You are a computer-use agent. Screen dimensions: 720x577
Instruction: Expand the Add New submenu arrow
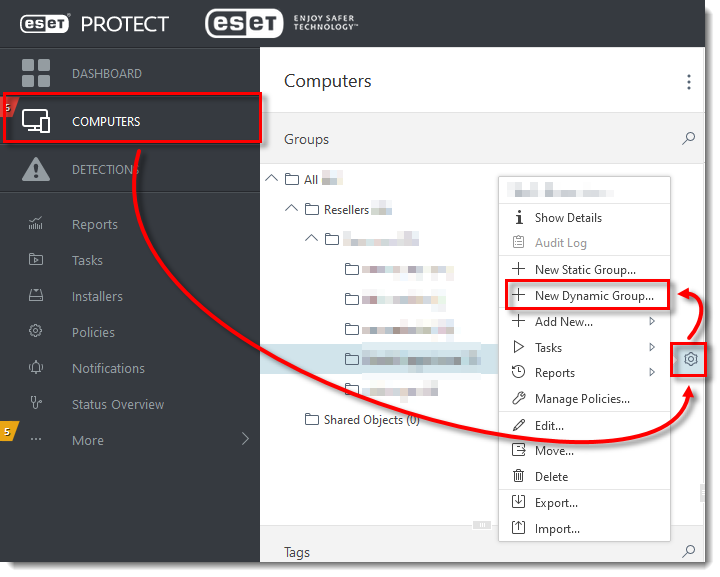pyautogui.click(x=652, y=321)
